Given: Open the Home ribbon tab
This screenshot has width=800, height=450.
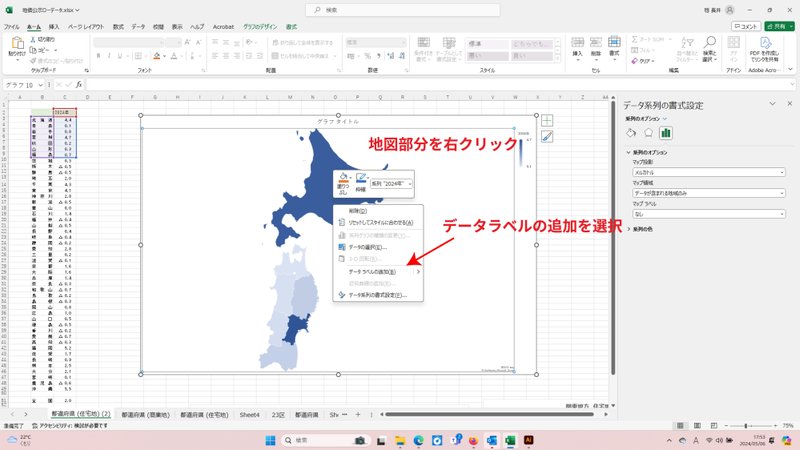Looking at the screenshot, I should (34, 27).
